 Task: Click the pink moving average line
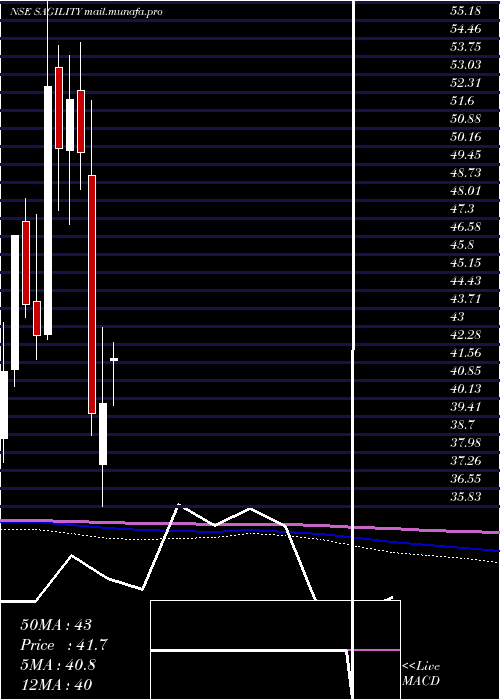tap(250, 525)
